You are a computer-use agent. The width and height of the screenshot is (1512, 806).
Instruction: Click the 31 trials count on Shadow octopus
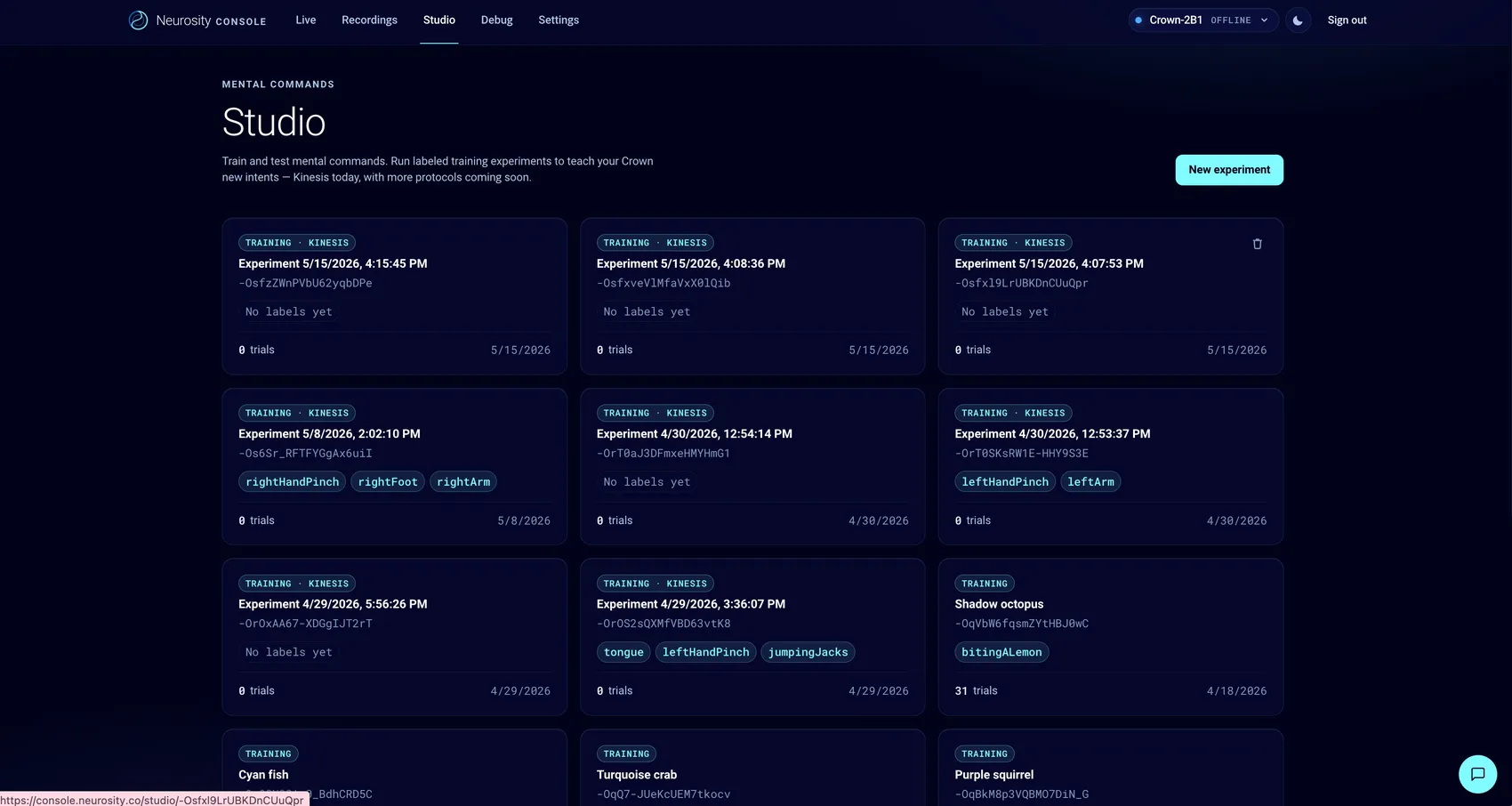coord(976,691)
